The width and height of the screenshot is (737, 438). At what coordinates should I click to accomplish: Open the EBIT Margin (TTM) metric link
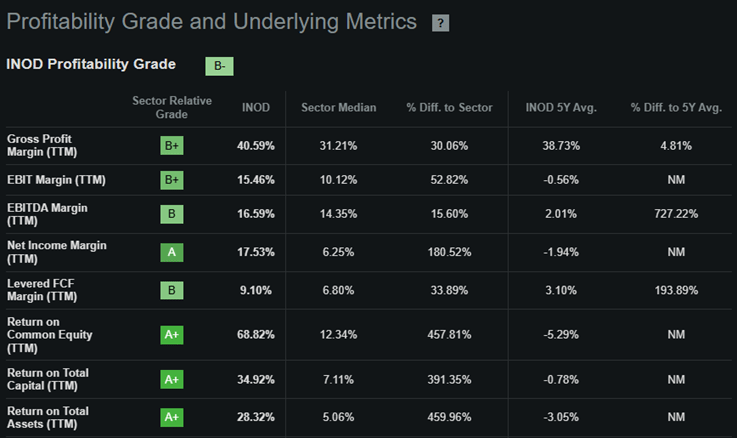click(55, 180)
